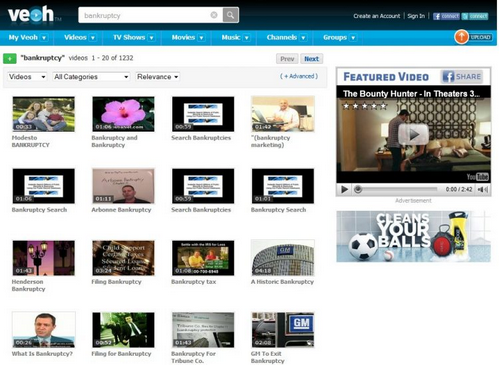Click the seek bar handle knob
Viewport: 499px width, 365px height.
358,189
